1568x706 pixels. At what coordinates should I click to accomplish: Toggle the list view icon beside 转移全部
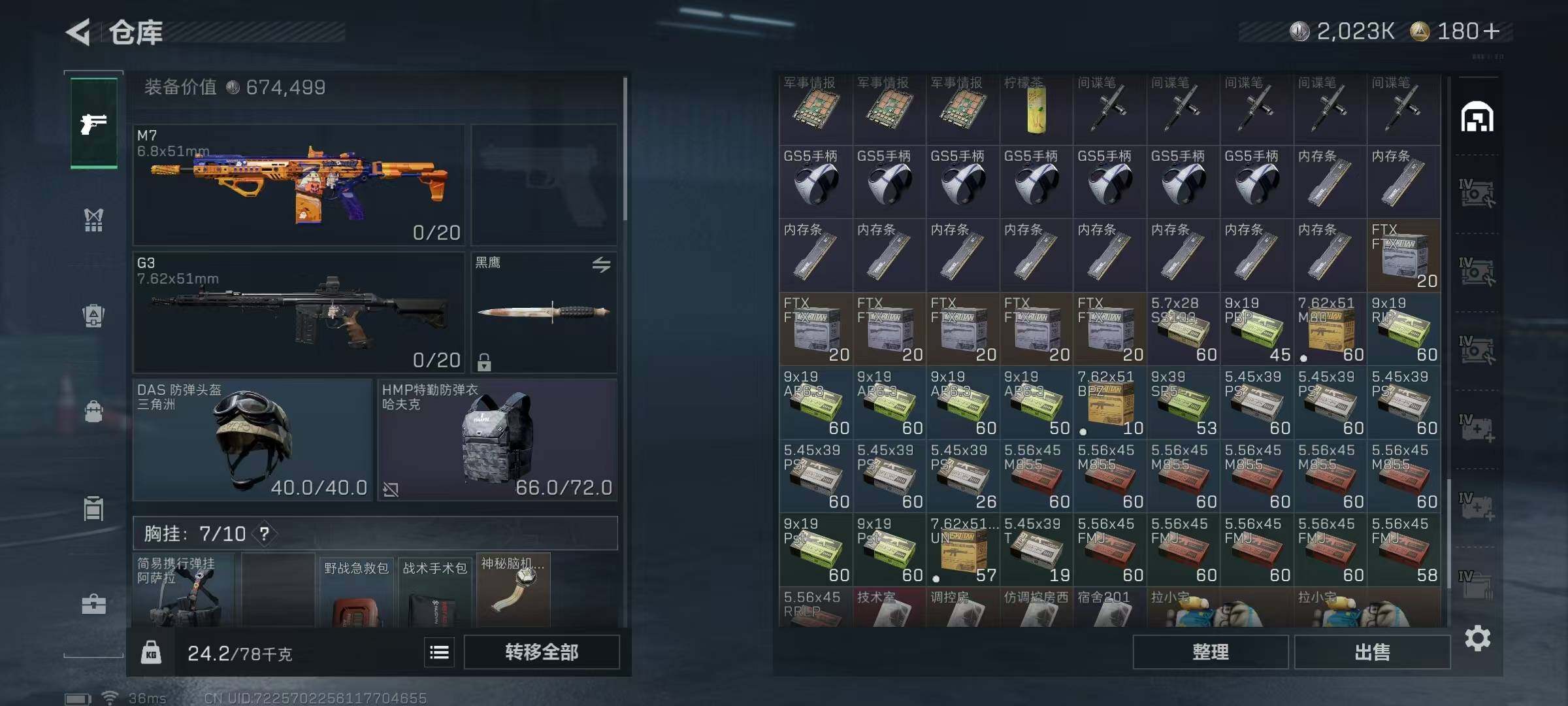439,652
